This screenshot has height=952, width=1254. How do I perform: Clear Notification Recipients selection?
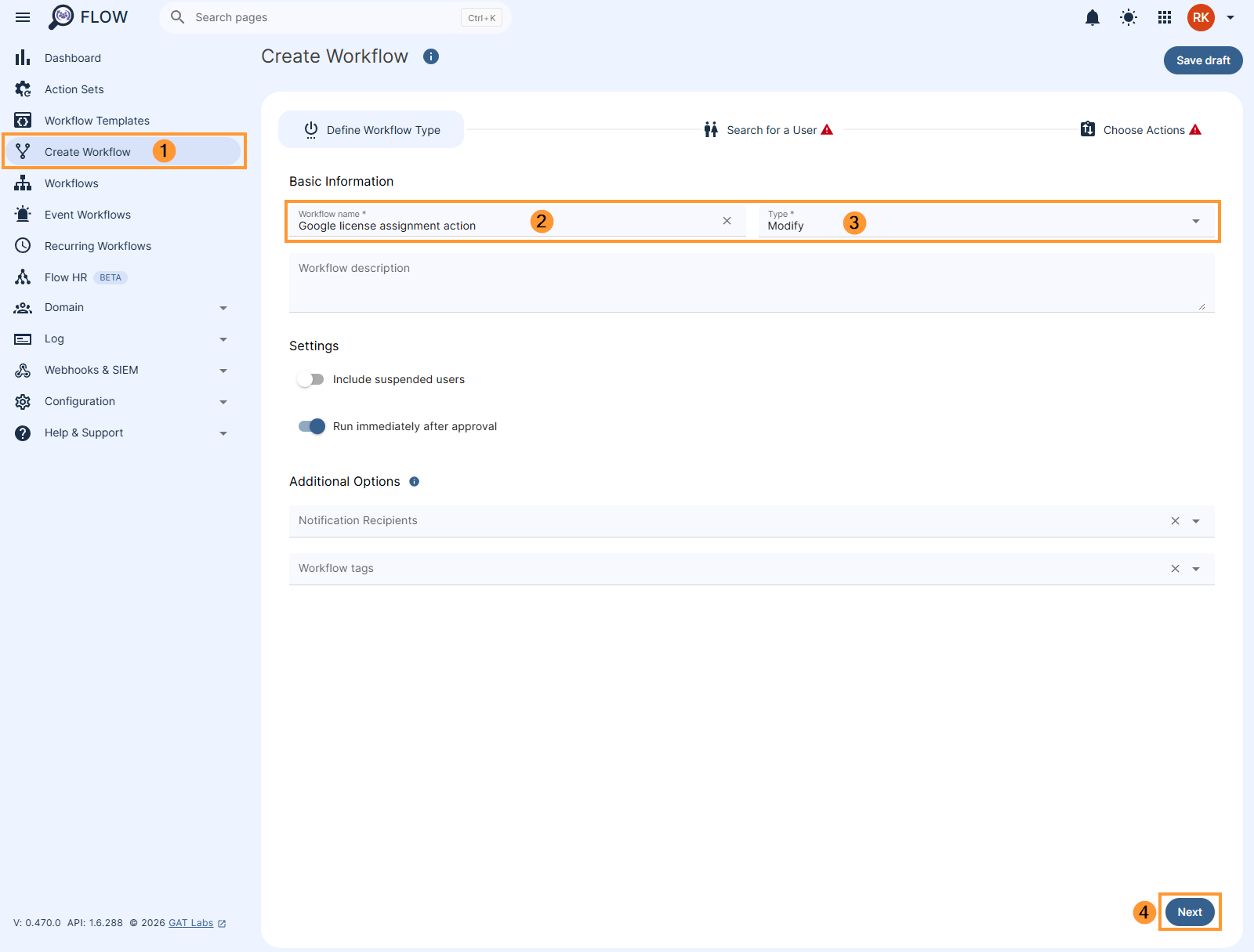pyautogui.click(x=1175, y=521)
